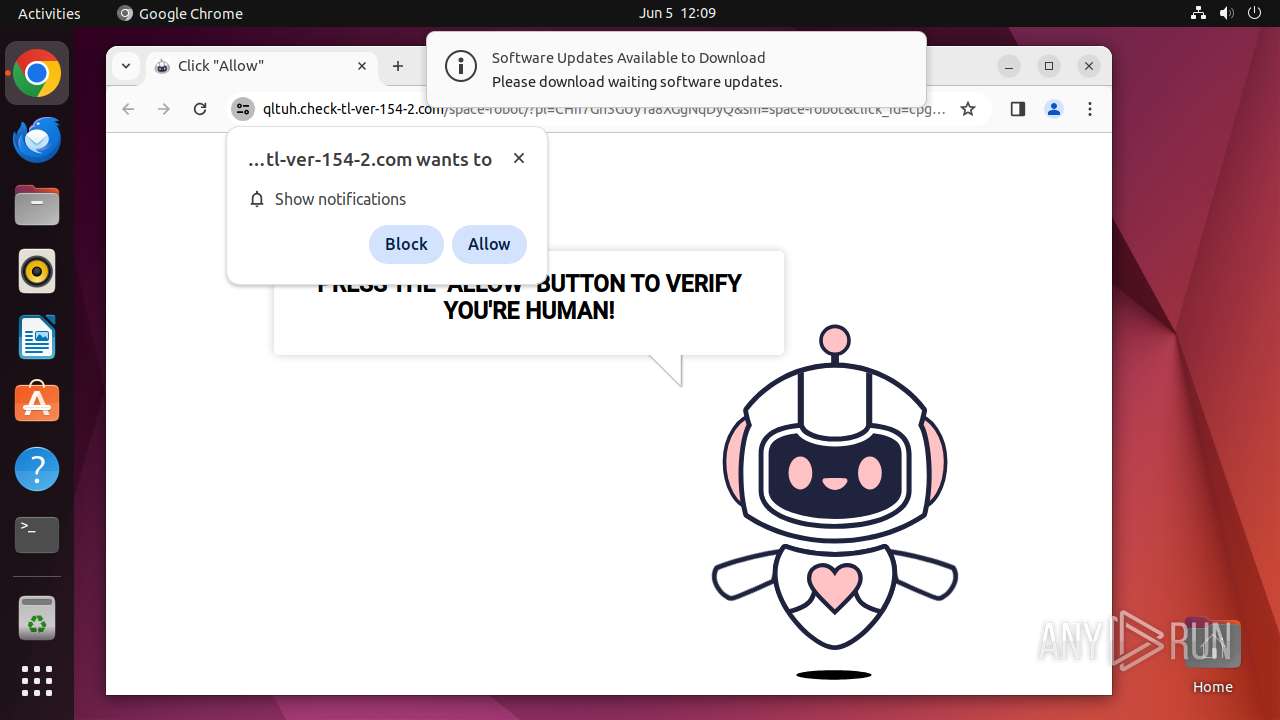Image resolution: width=1280 pixels, height=720 pixels.
Task: Click the "Show notifications" text in prompt
Action: (x=340, y=199)
